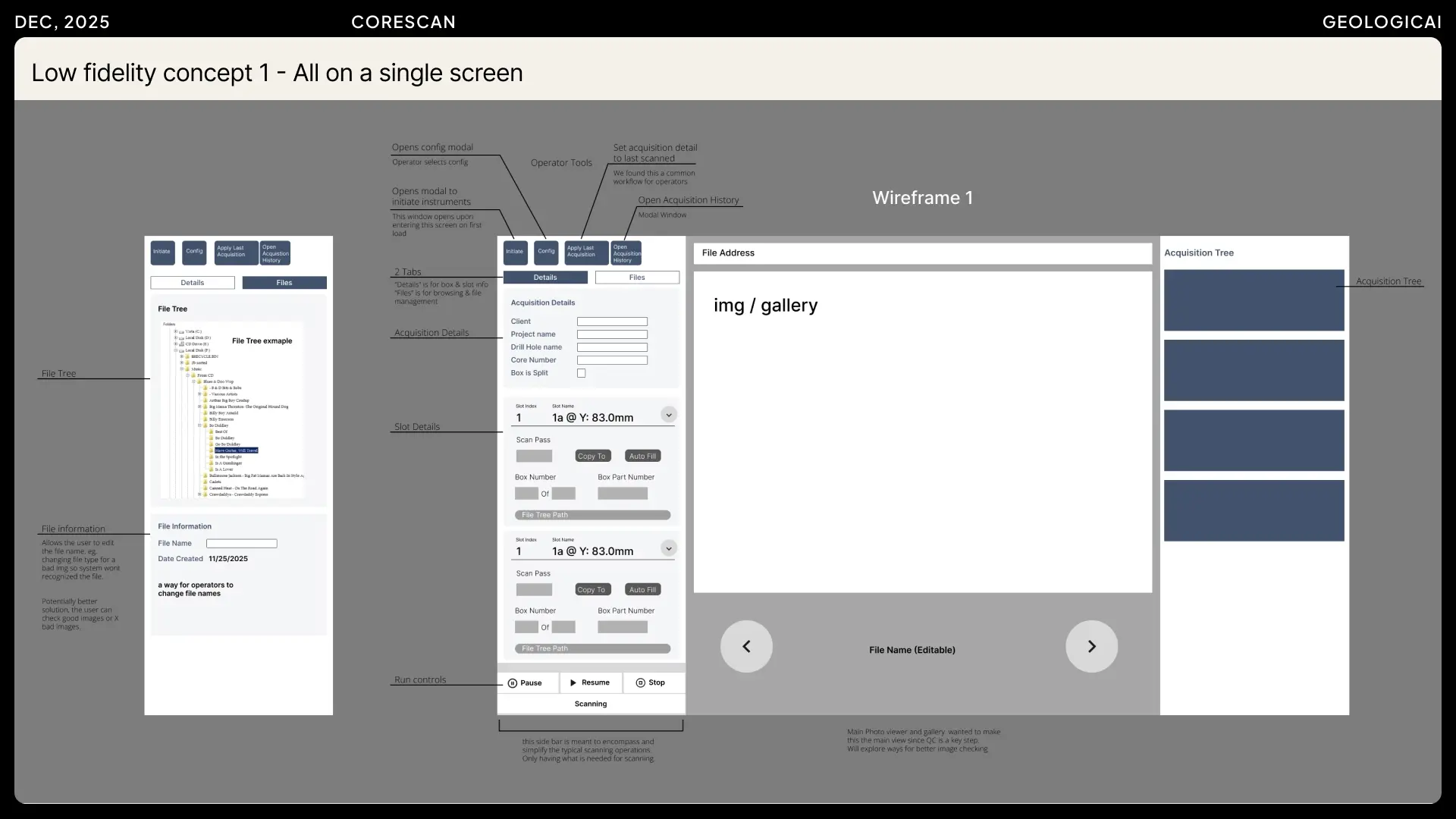Image resolution: width=1456 pixels, height=819 pixels.
Task: Expand the second slot details chevron
Action: (x=668, y=548)
